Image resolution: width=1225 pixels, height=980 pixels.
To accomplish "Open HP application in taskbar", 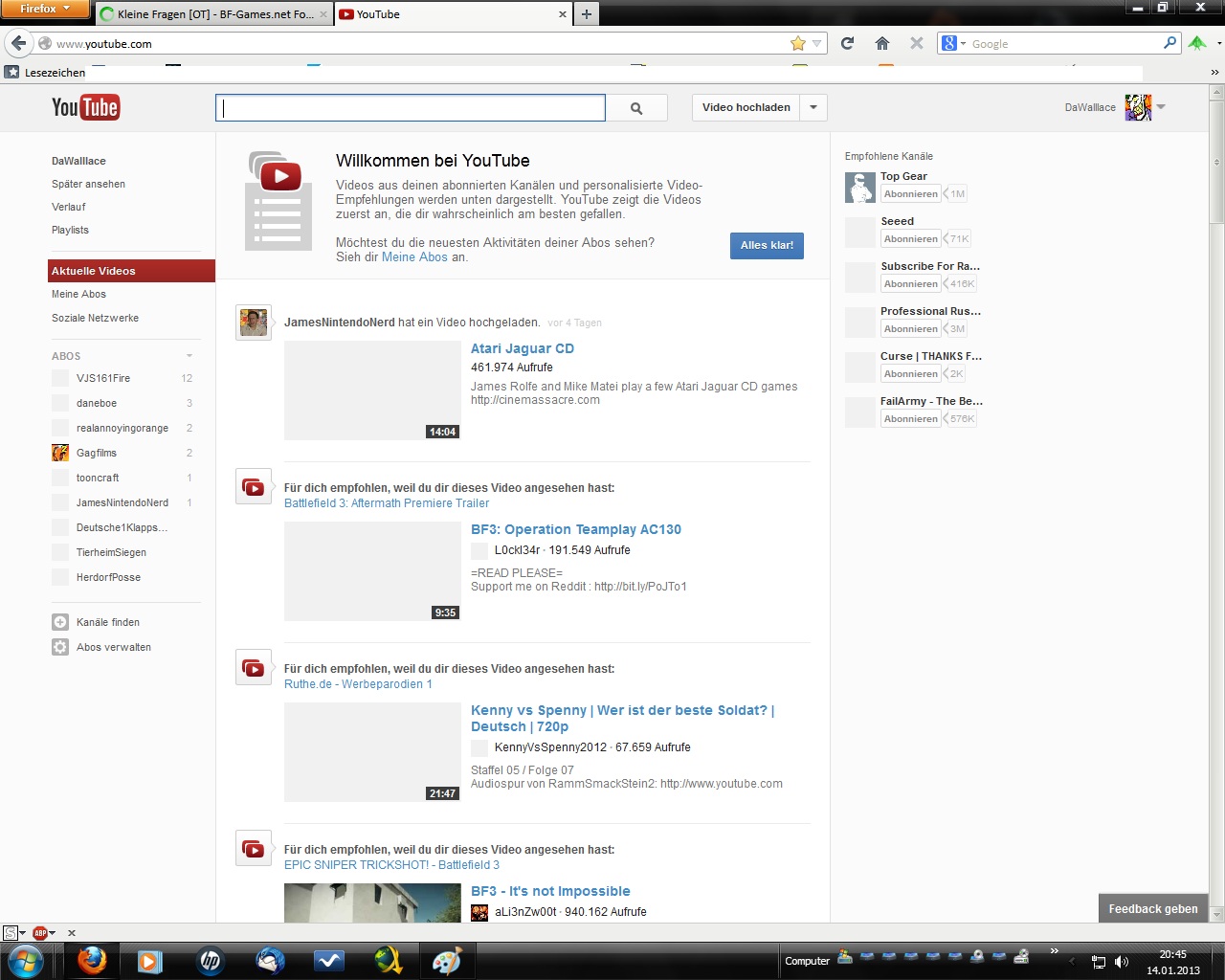I will point(210,961).
